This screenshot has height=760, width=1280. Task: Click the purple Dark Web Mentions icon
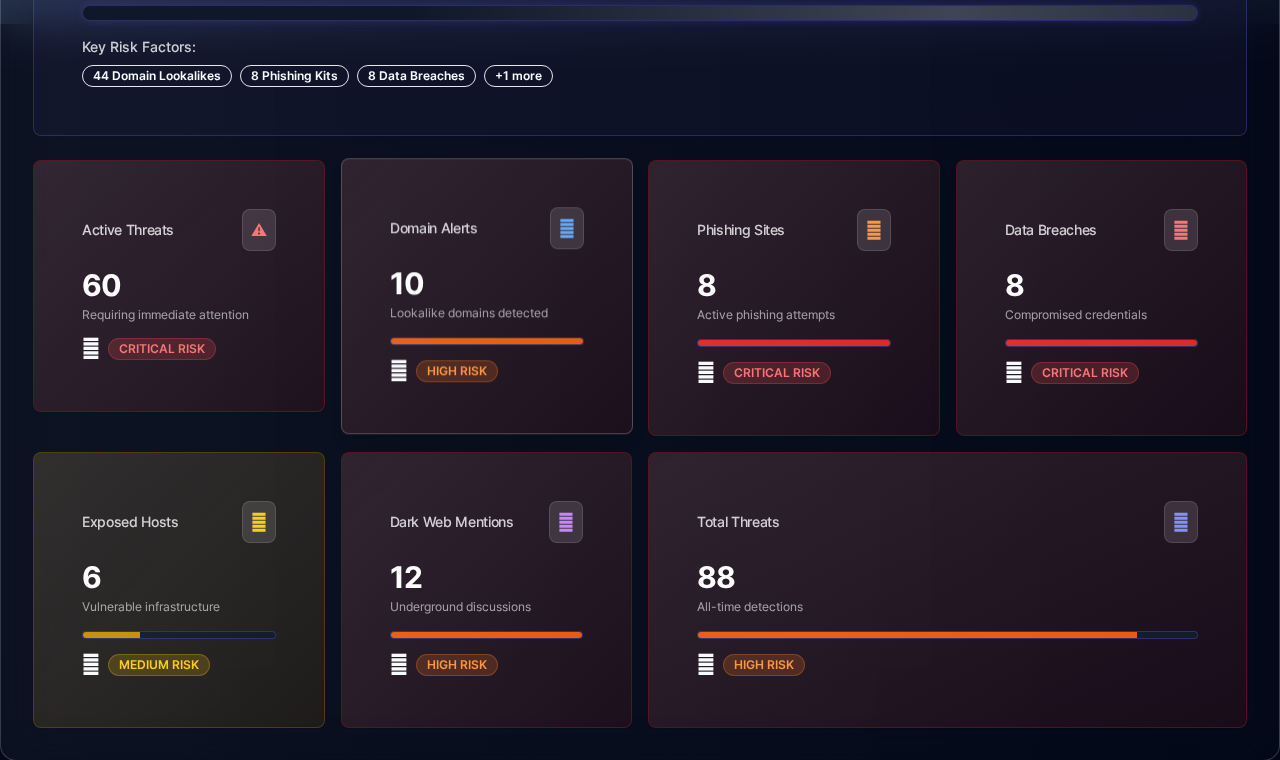coord(566,522)
